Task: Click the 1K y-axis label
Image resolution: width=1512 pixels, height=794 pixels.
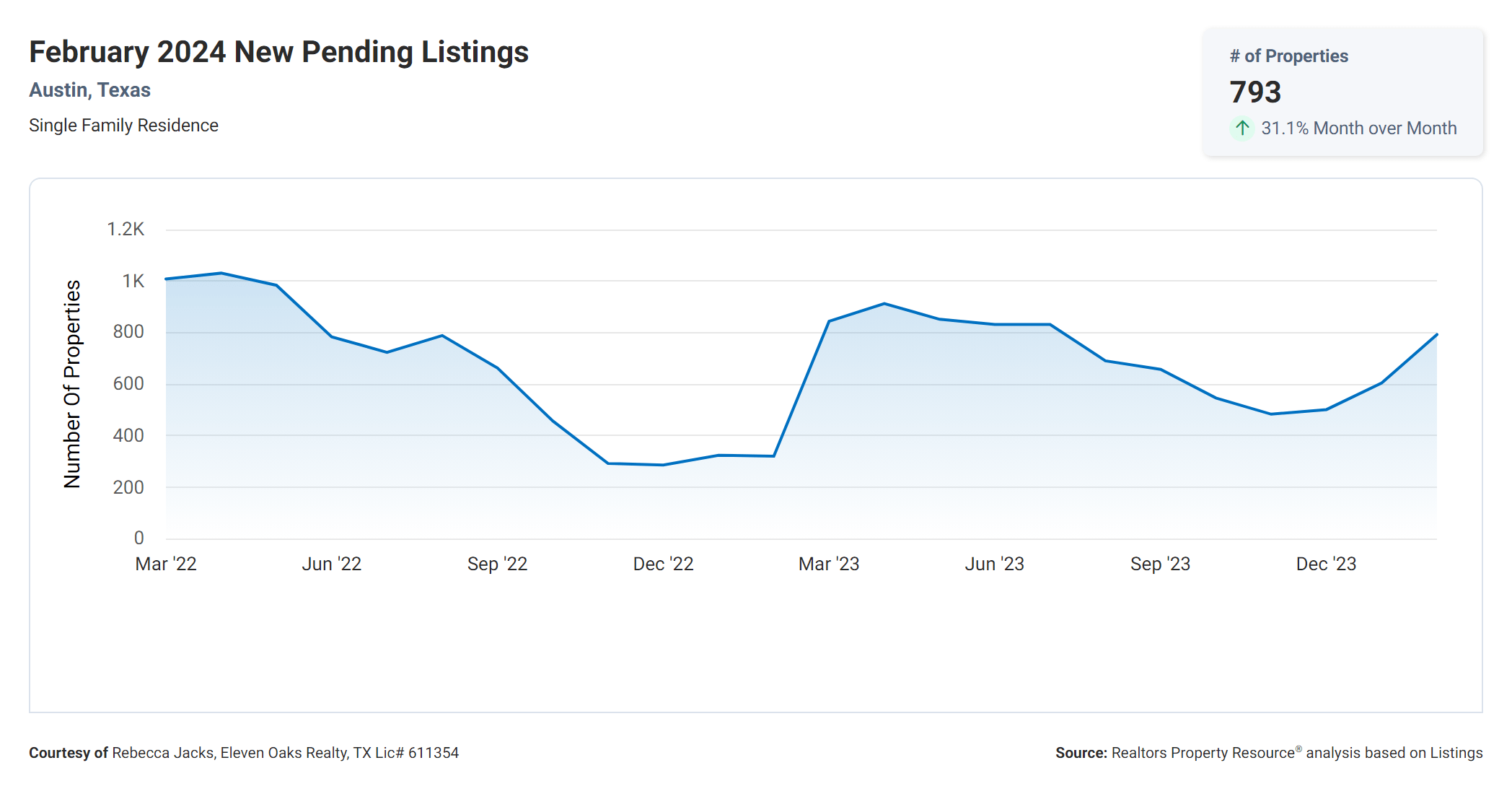Action: coord(133,282)
